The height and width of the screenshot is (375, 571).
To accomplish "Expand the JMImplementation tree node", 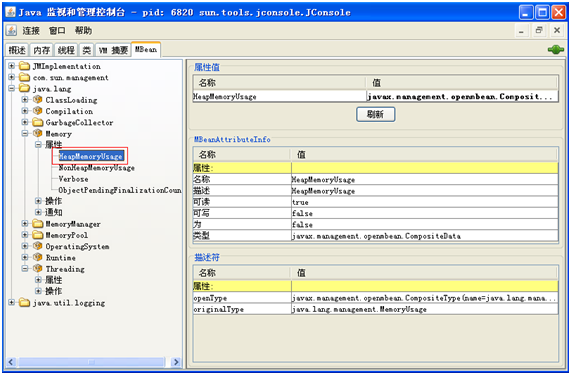I will [12, 66].
